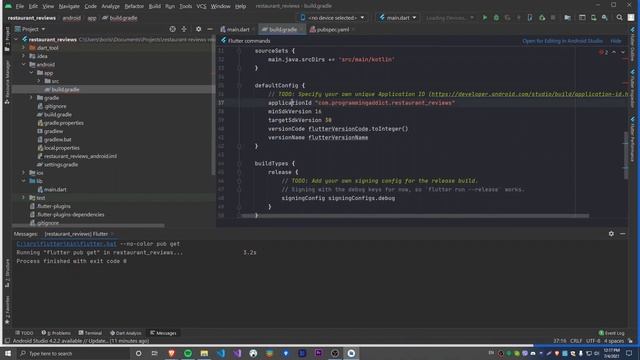Click locate file target icon in Project panel
This screenshot has width=640, height=360.
(173, 29)
